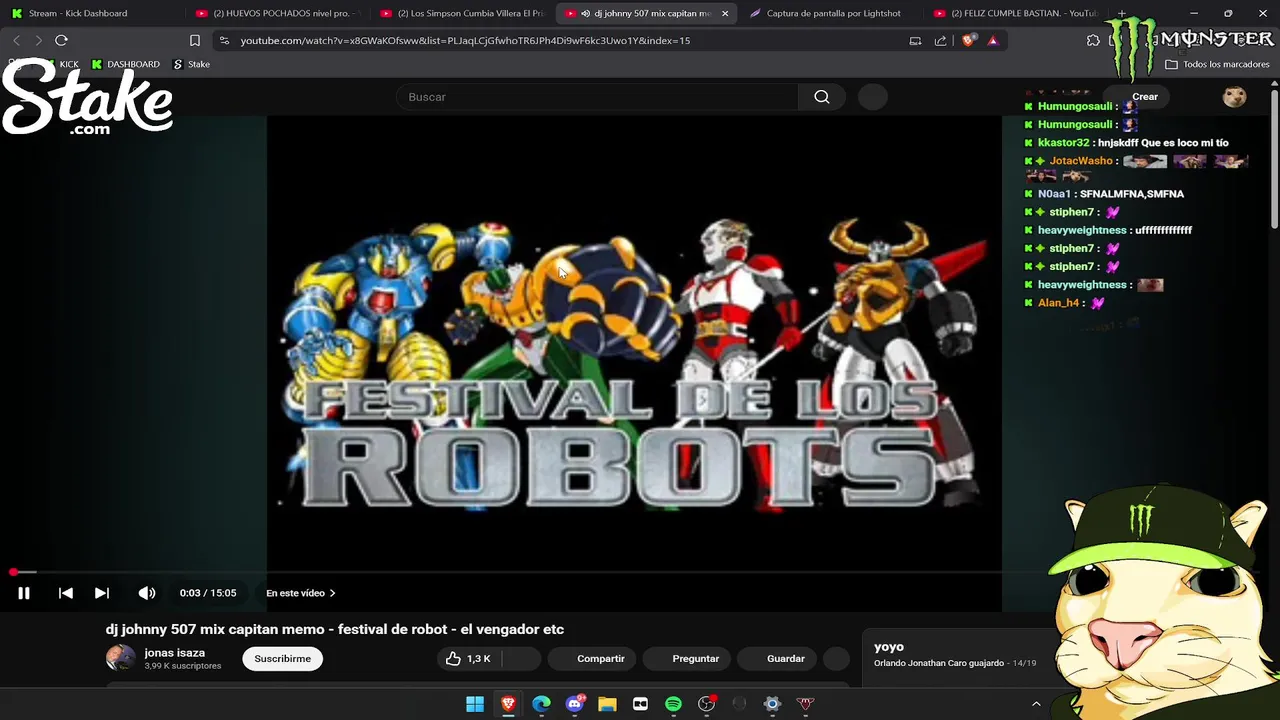Switch to Stream - Kick Dashboard tab
Image resolution: width=1280 pixels, height=720 pixels.
[x=90, y=13]
